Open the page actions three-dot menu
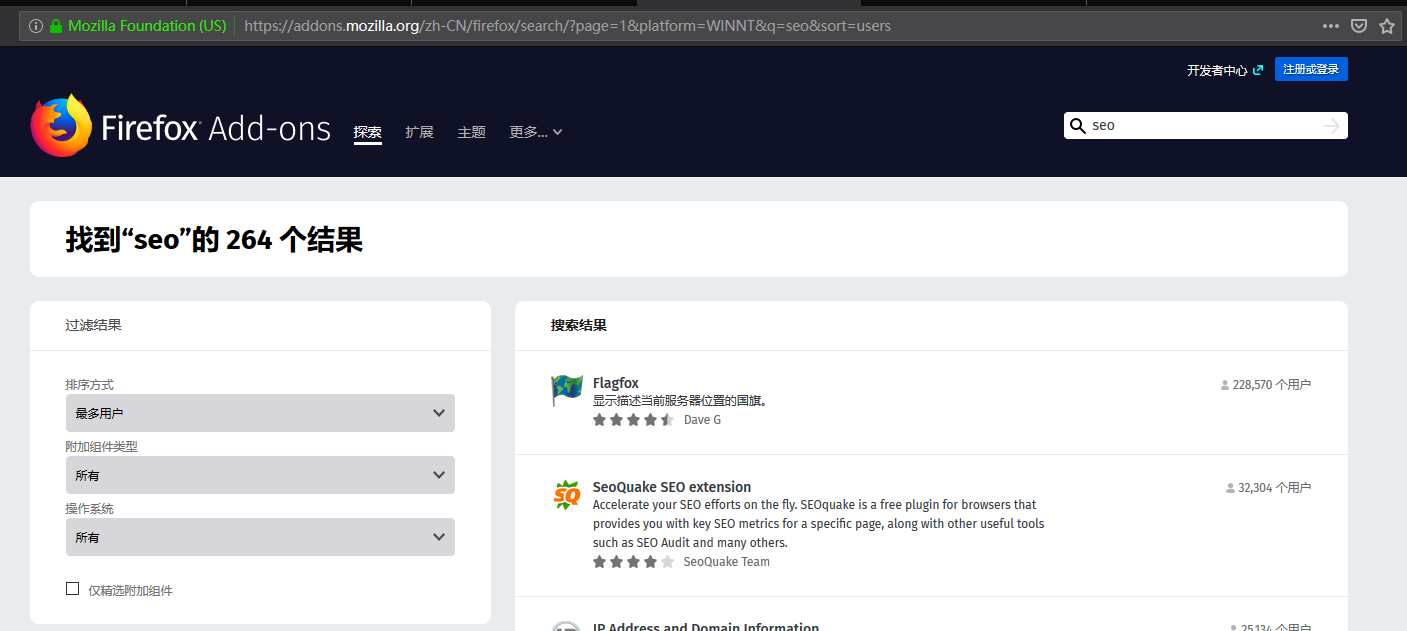1407x631 pixels. point(1331,26)
